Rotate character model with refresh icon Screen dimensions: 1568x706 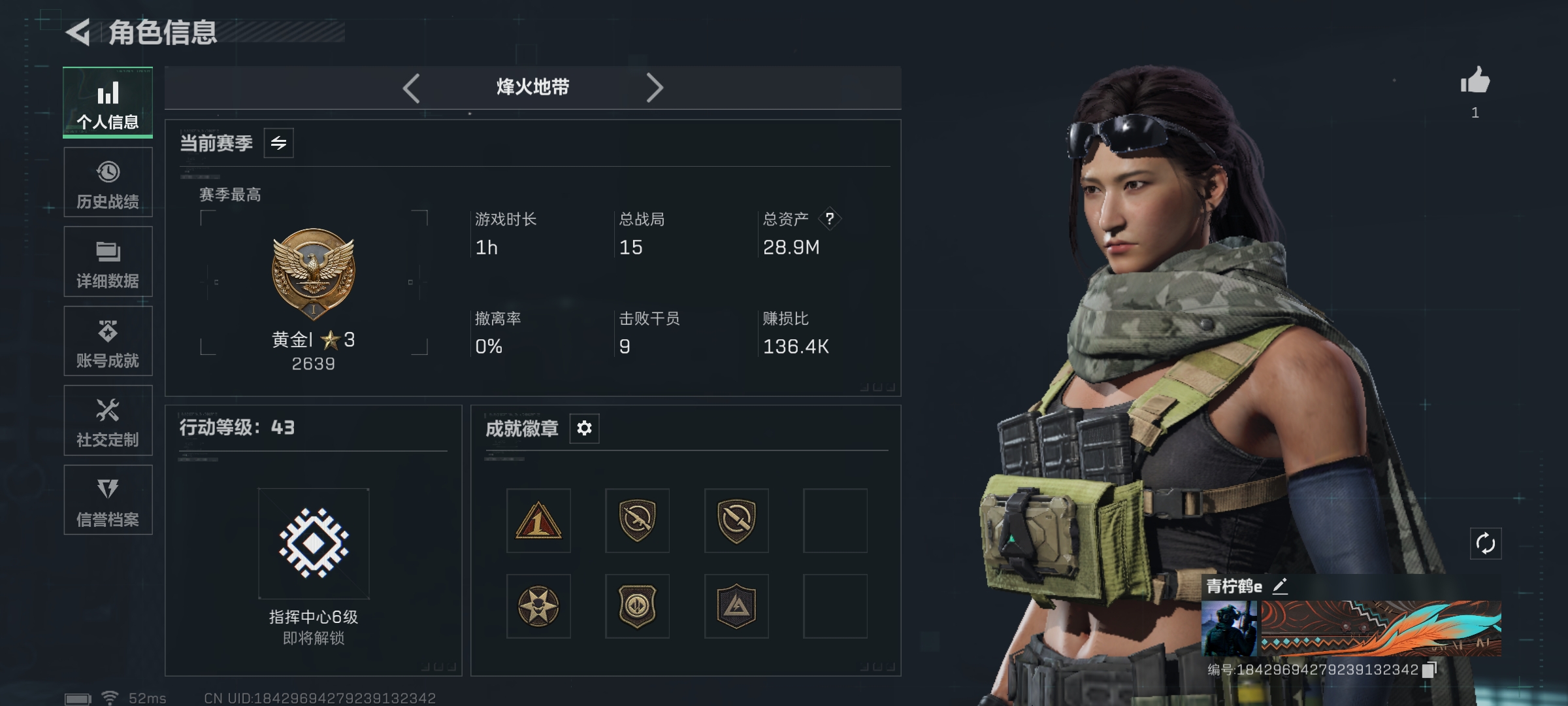[1486, 543]
